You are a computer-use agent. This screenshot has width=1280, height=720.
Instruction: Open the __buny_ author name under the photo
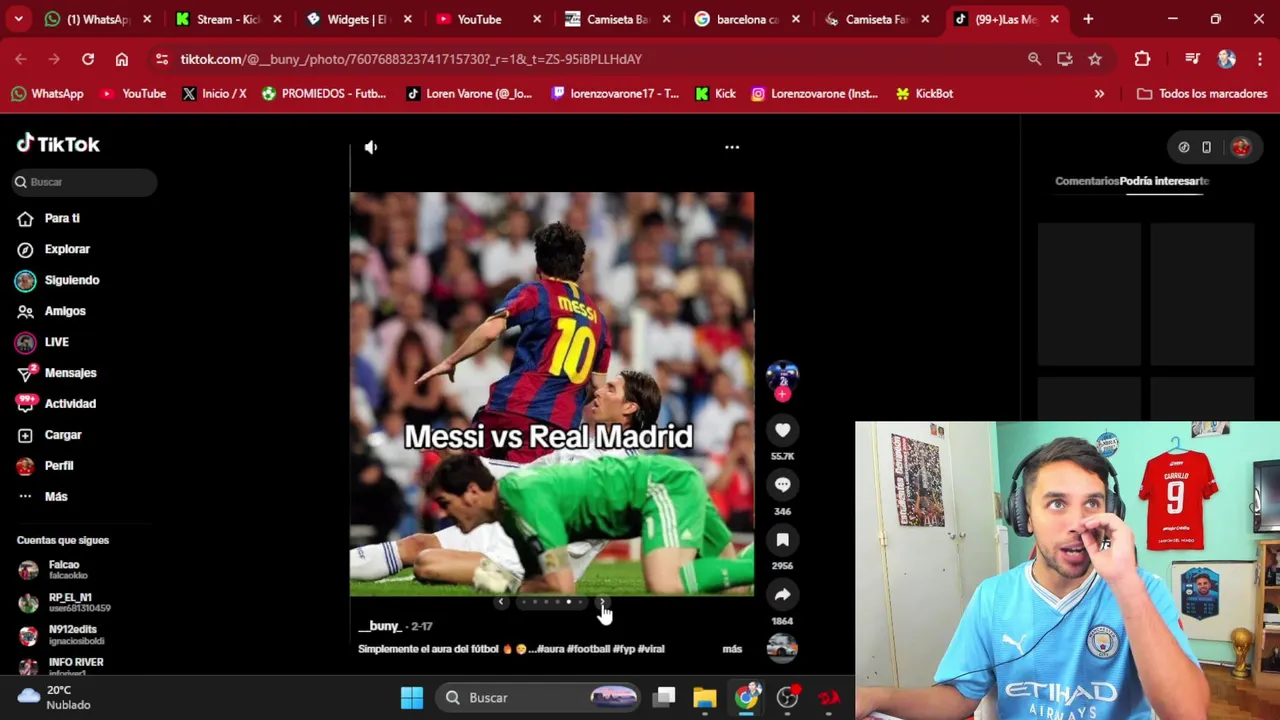pos(380,626)
